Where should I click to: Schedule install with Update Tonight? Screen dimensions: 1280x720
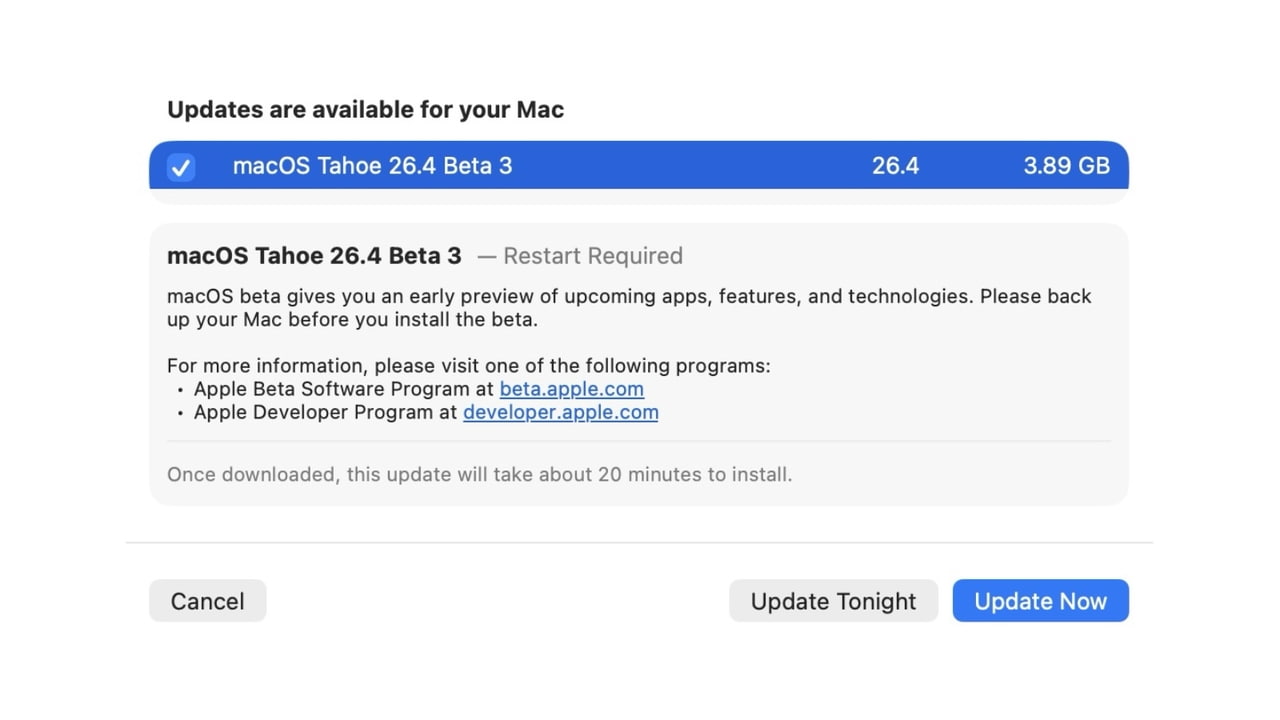[x=833, y=601]
